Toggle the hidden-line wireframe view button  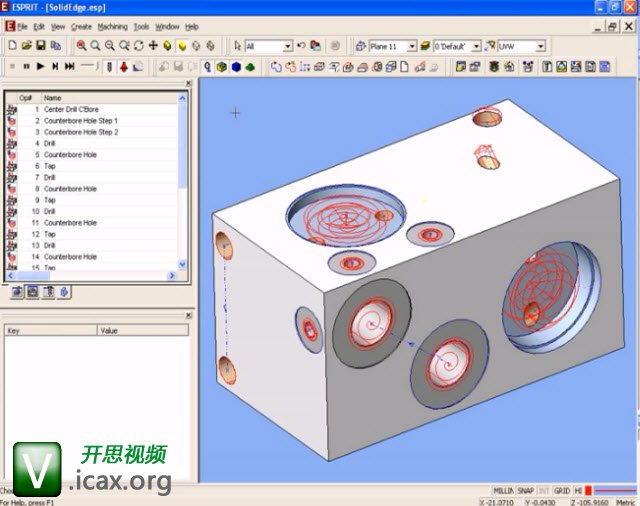[211, 46]
